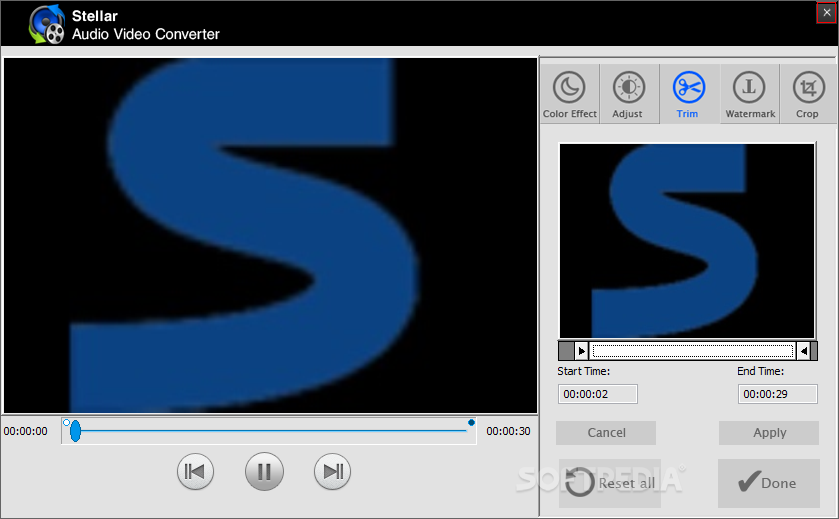Image resolution: width=839 pixels, height=519 pixels.
Task: Click the Apply button
Action: (x=769, y=433)
